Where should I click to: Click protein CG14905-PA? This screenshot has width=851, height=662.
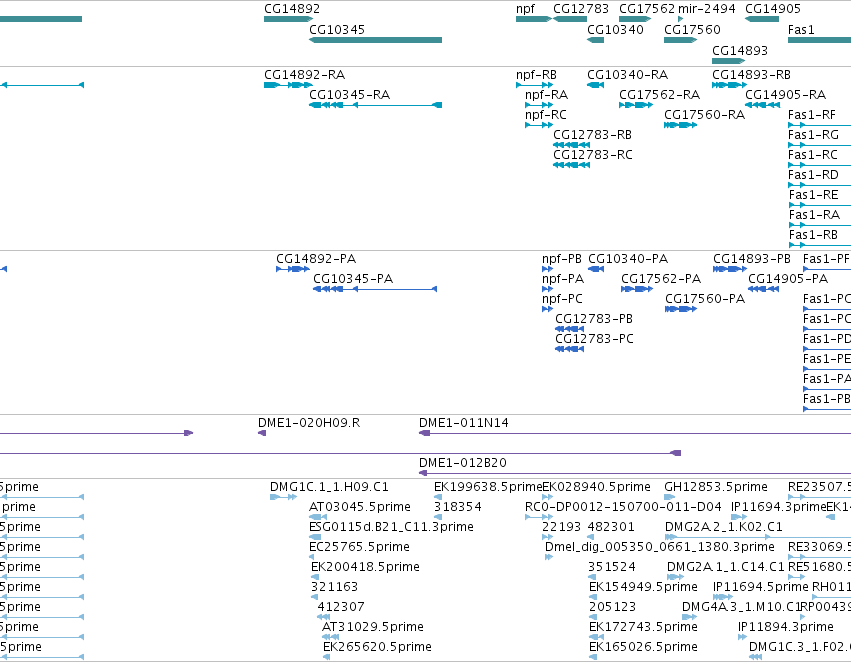788,279
